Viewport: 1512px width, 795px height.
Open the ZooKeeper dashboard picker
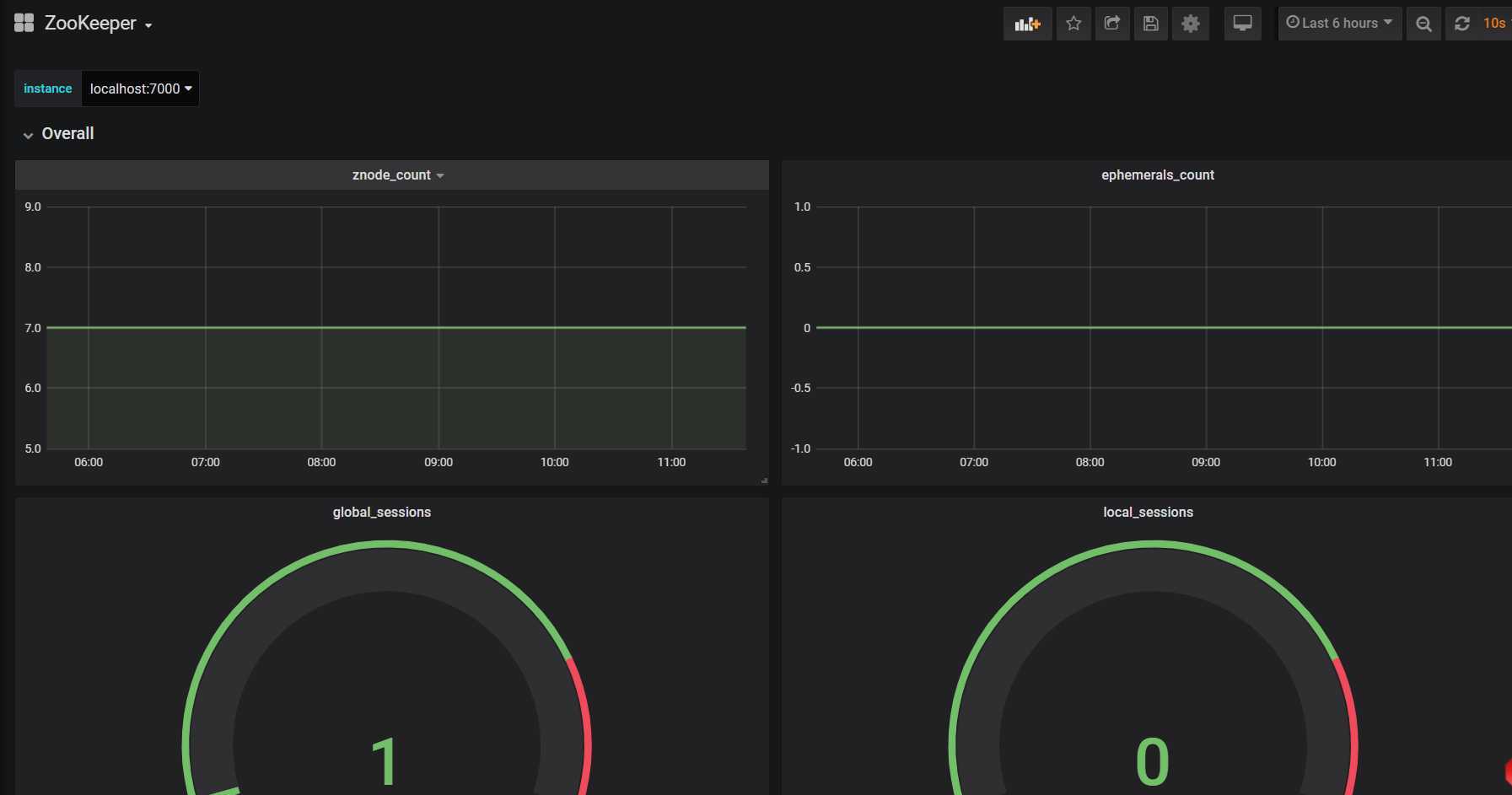pyautogui.click(x=99, y=24)
